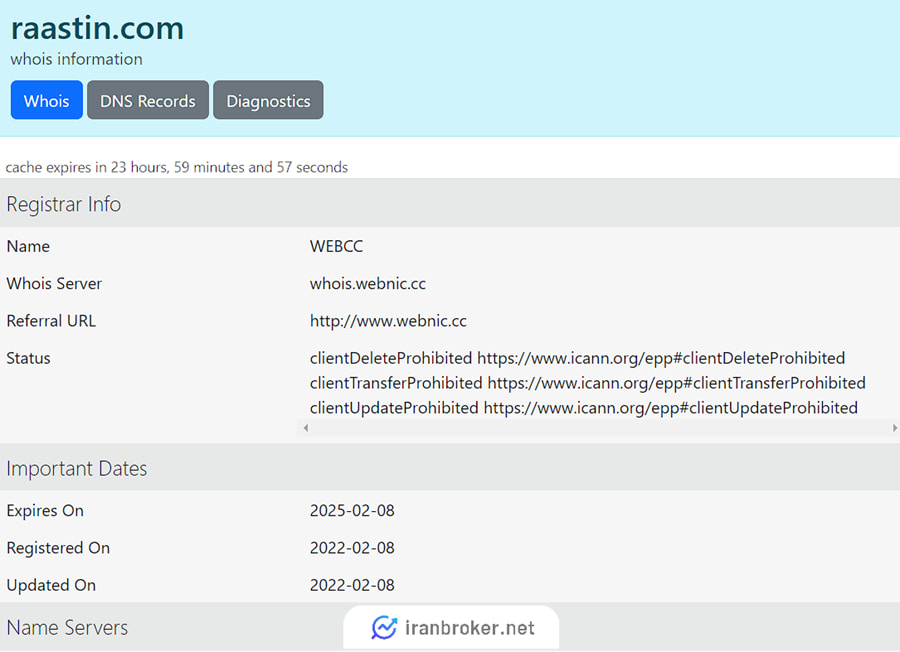Click the 'whois information' subtitle
This screenshot has height=652, width=900.
(x=76, y=59)
